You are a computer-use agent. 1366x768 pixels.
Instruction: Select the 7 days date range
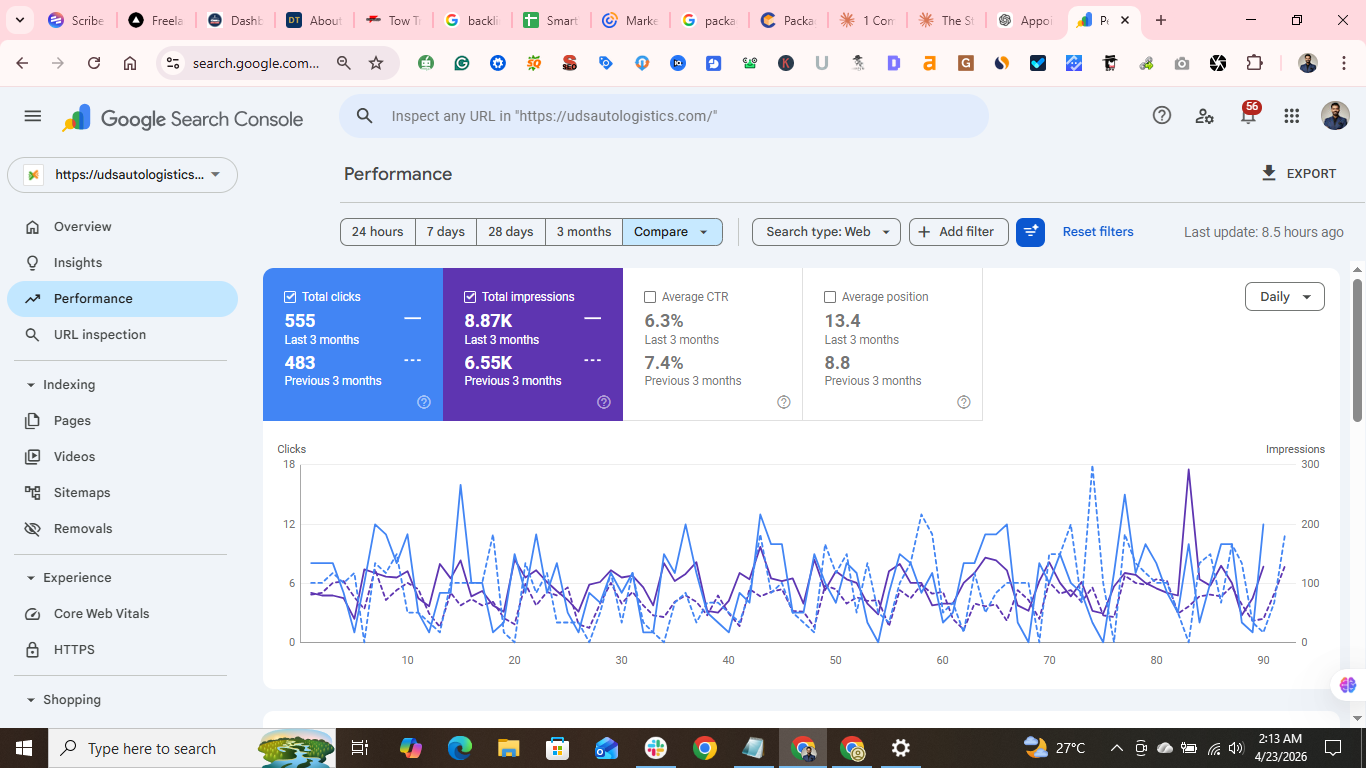click(x=446, y=232)
